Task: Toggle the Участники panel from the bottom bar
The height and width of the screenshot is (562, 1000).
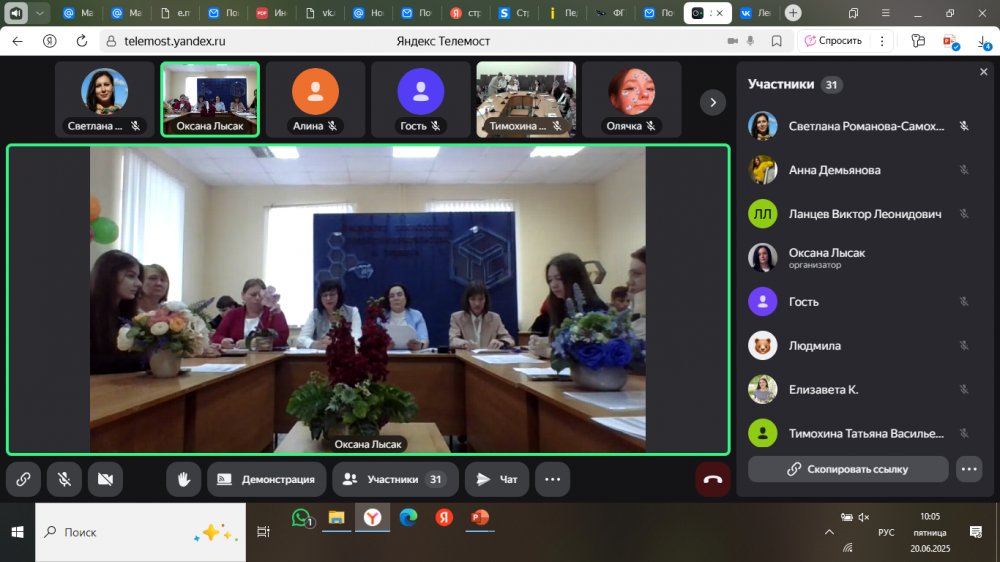Action: tap(395, 480)
